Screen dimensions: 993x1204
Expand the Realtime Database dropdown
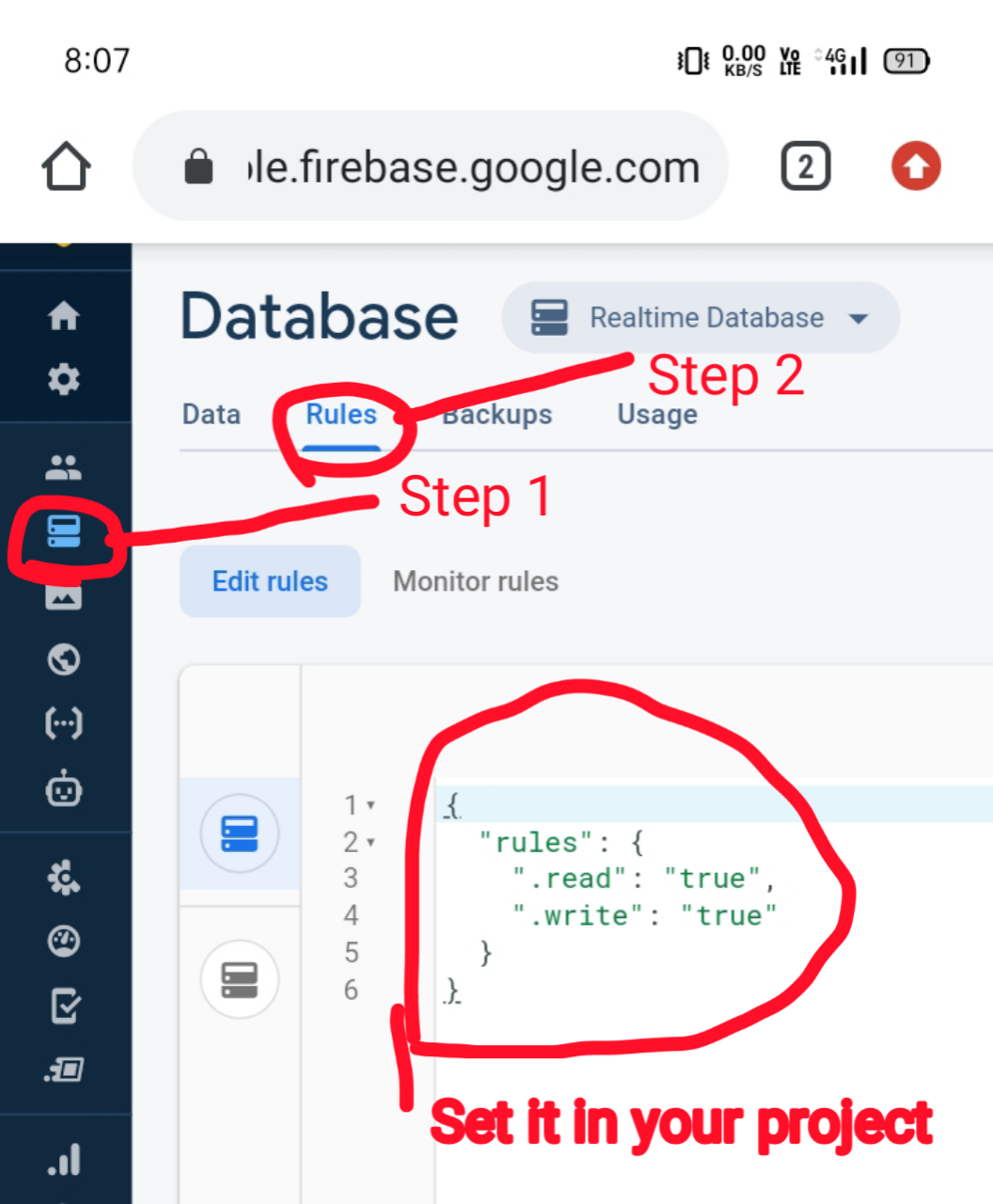tap(701, 318)
